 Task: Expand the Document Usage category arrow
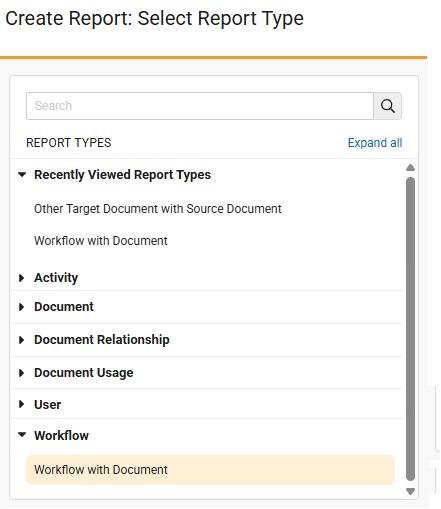coord(22,373)
